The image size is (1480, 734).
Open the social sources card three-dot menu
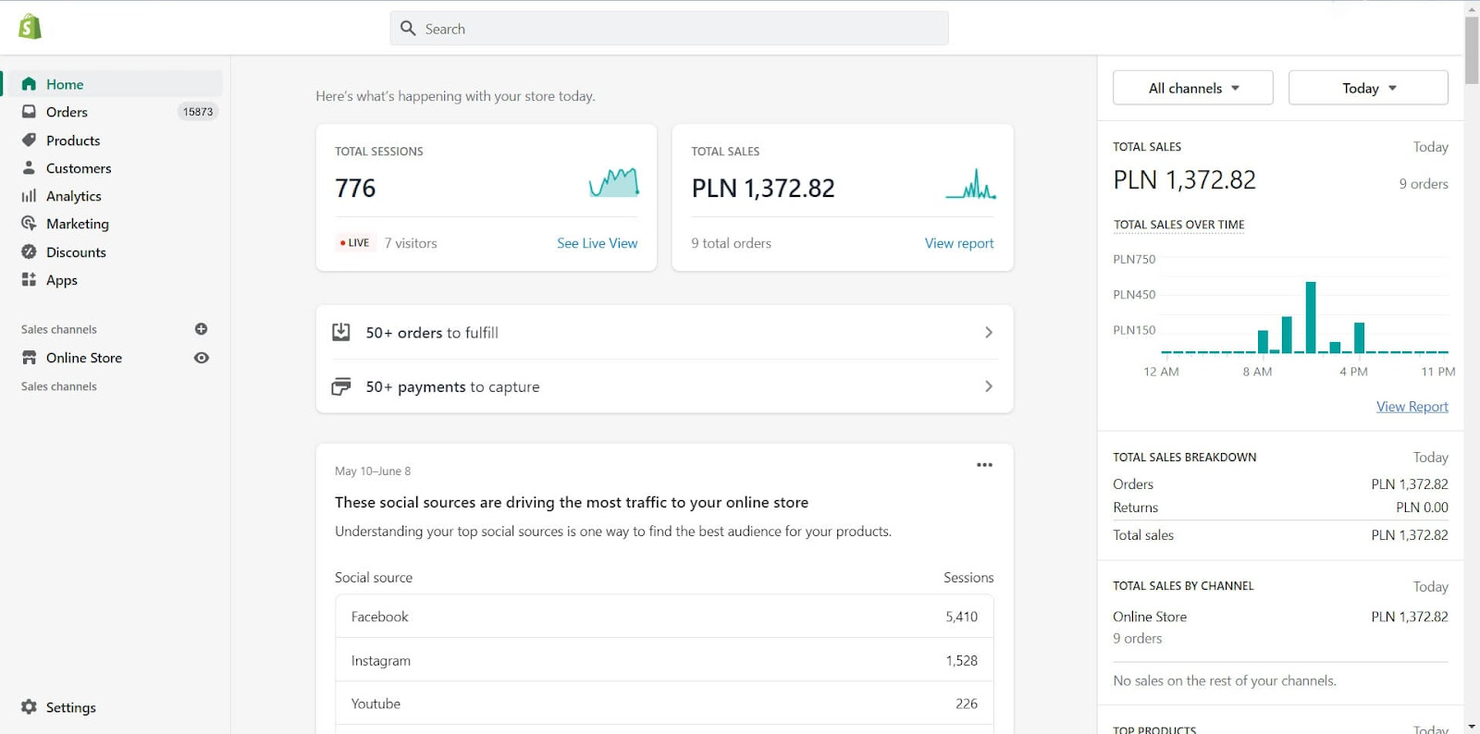click(985, 465)
